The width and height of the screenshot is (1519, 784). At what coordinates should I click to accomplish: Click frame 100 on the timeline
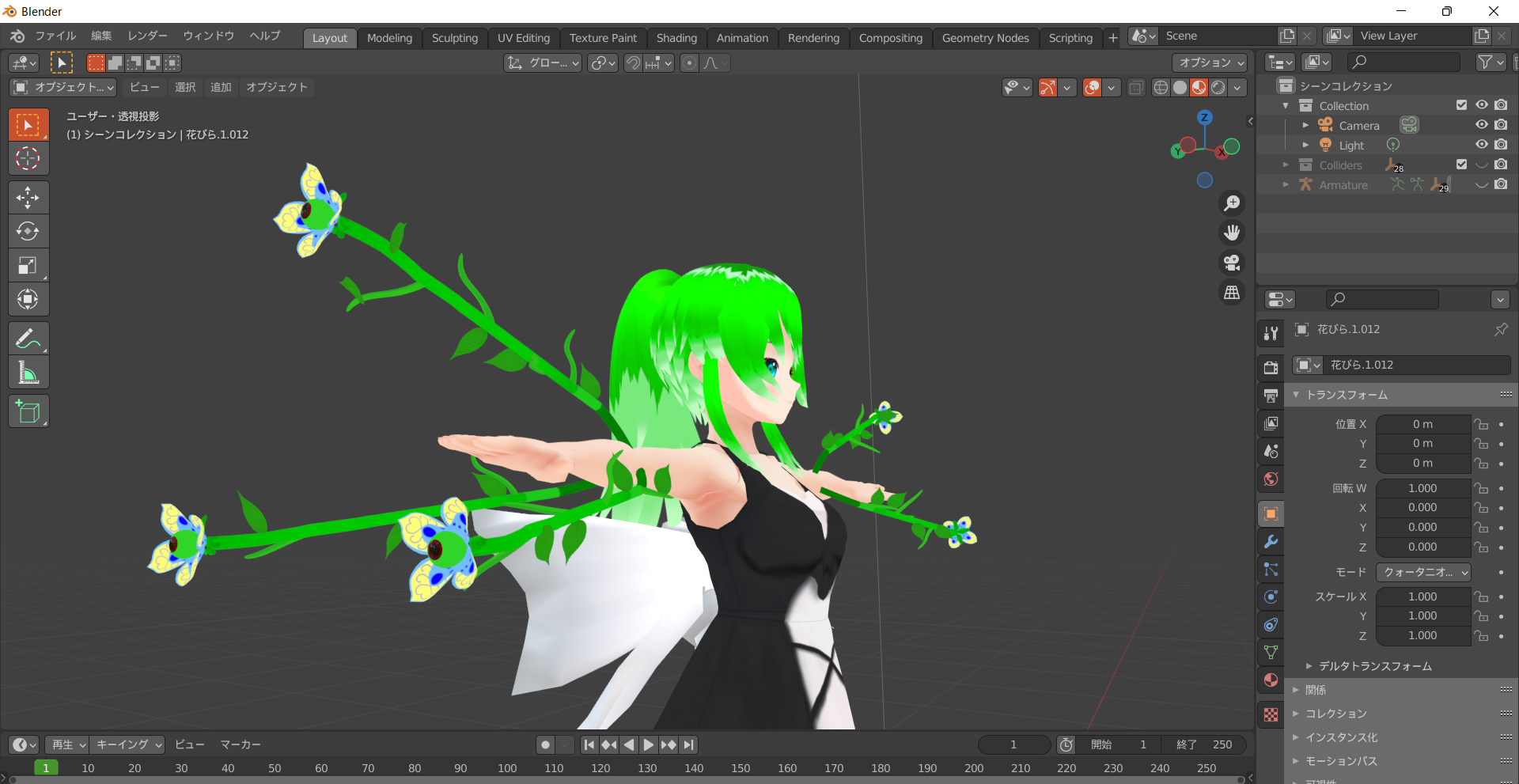(x=507, y=768)
